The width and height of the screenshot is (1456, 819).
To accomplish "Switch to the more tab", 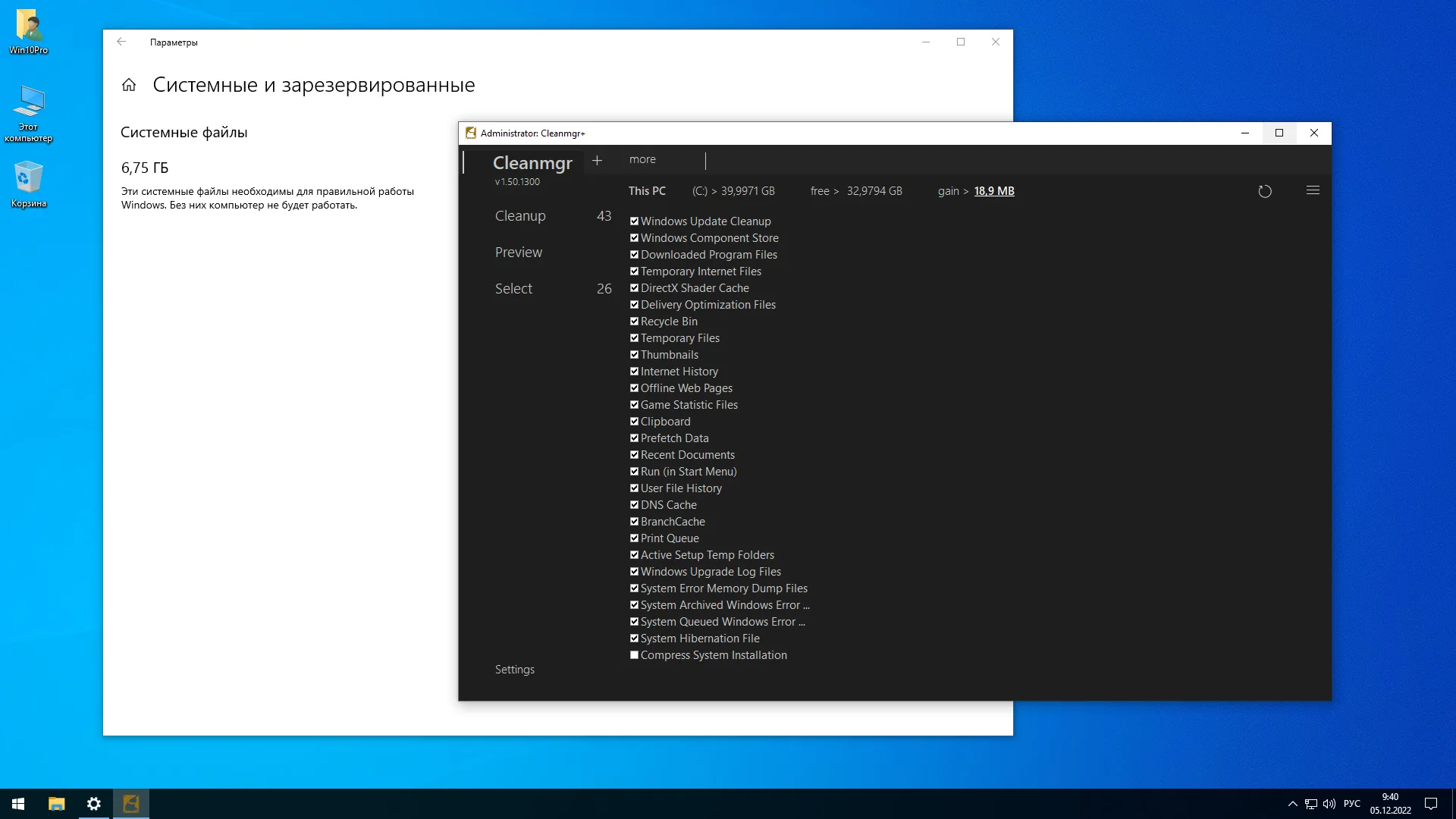I will tap(642, 159).
